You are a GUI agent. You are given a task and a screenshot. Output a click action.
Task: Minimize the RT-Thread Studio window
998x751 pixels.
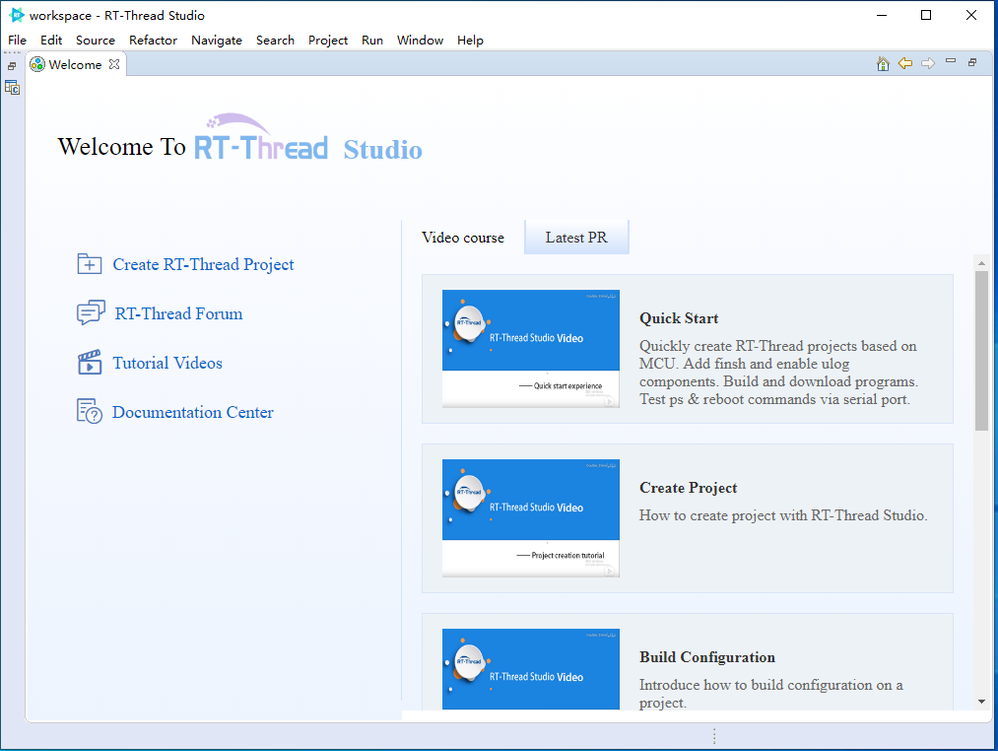click(x=882, y=15)
